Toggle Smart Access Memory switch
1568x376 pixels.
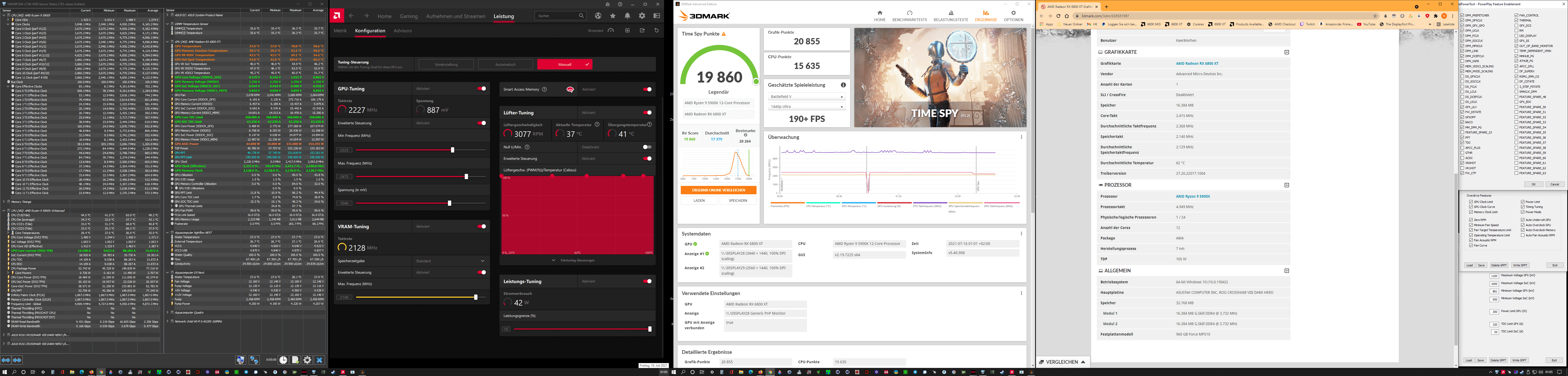647,90
